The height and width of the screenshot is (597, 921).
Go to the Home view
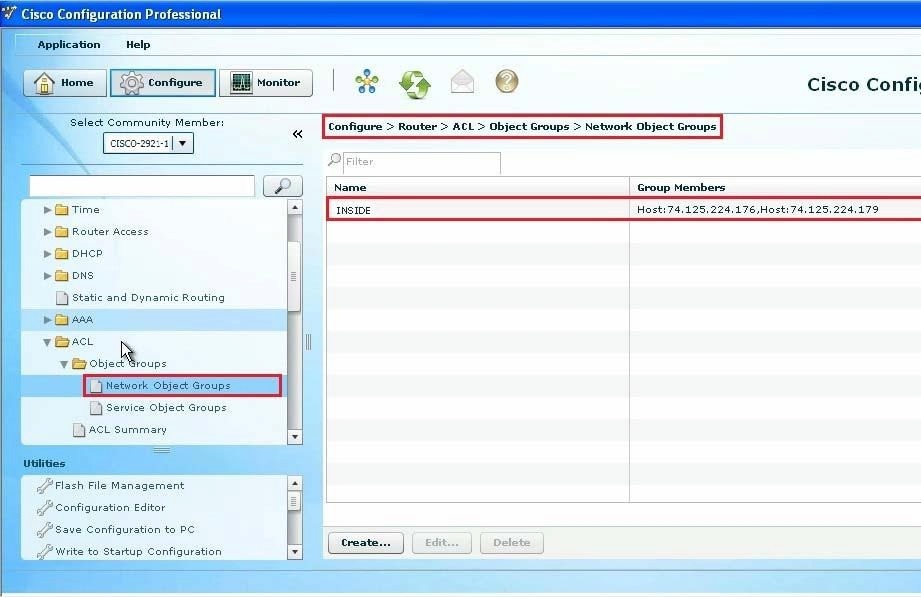click(x=65, y=83)
